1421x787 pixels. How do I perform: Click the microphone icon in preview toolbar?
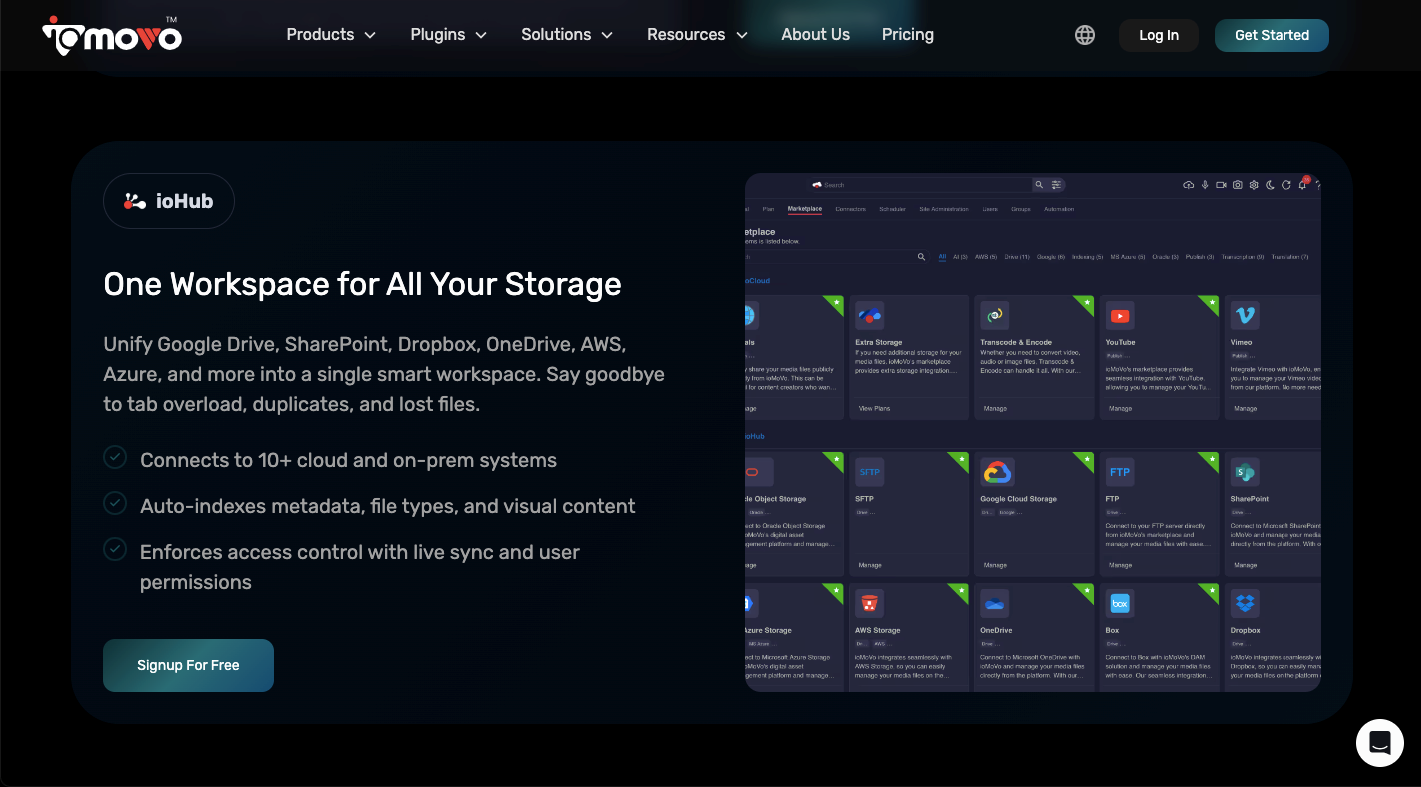[1205, 185]
